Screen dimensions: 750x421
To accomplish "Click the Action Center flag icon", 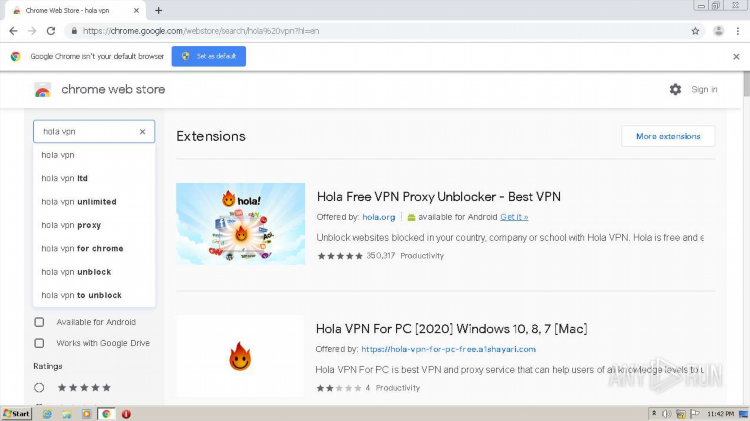I will [695, 414].
